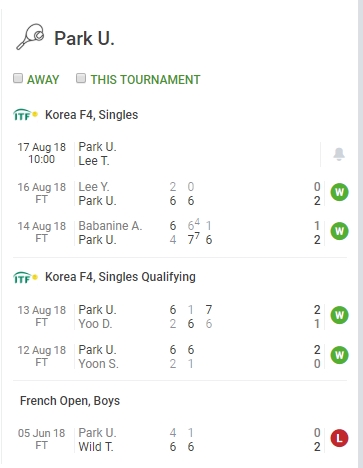The image size is (363, 468).
Task: Open the French Open, Boys tournament link
Action: (70, 401)
